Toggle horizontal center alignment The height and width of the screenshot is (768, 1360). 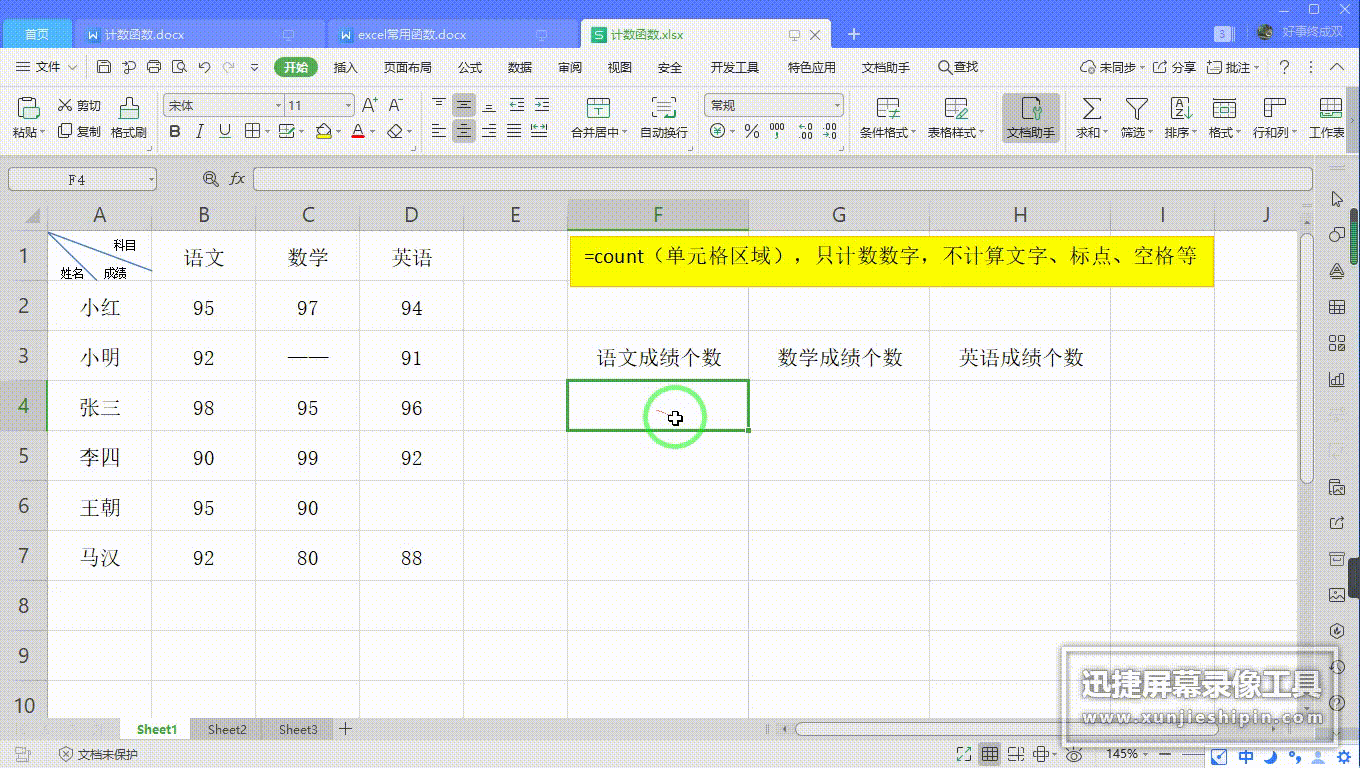[464, 131]
